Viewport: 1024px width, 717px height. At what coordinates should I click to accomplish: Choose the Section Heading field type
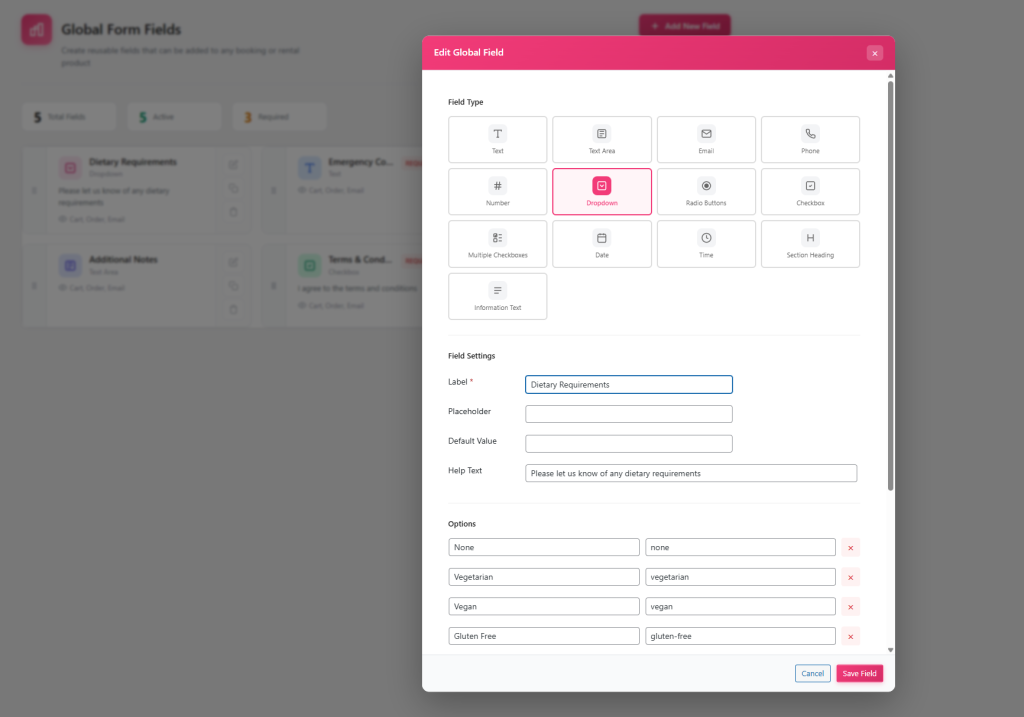pos(810,244)
